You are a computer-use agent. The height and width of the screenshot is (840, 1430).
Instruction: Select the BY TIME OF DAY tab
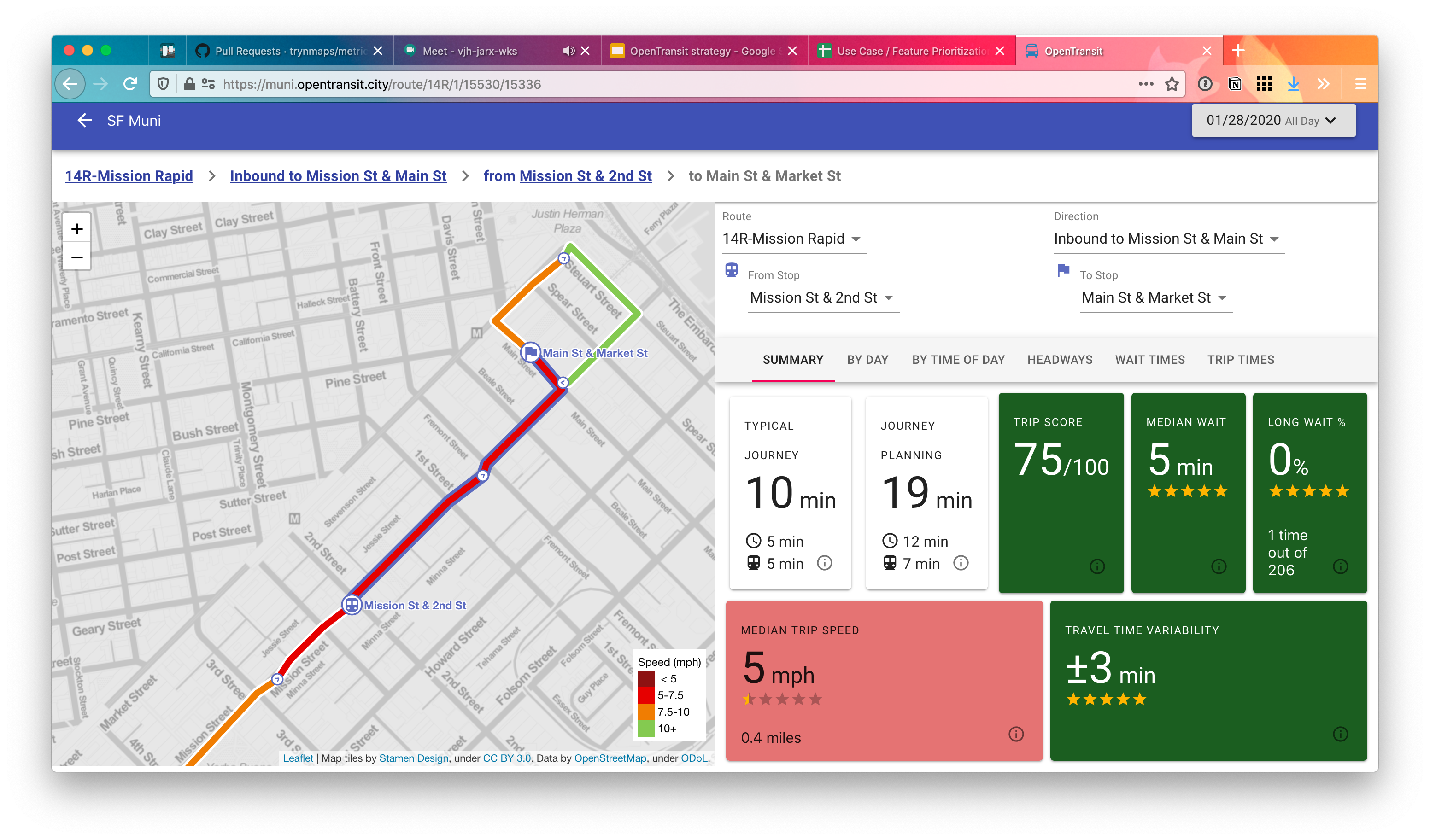pyautogui.click(x=958, y=360)
